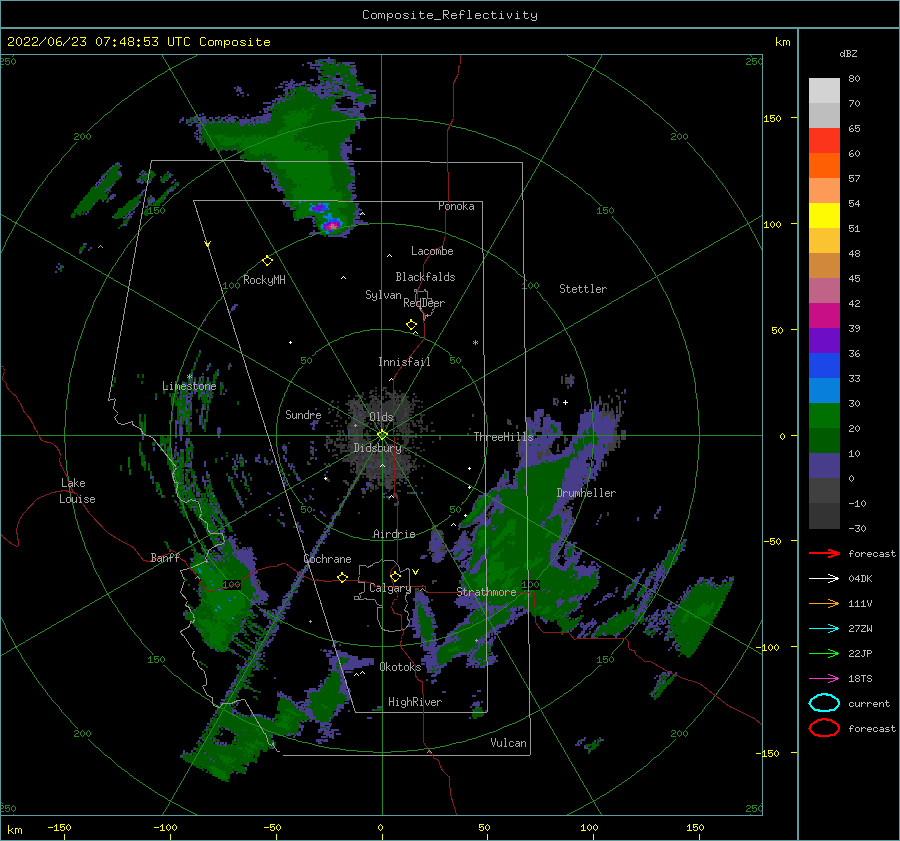
Task: Select the 'RedDeer' city label
Action: click(x=424, y=303)
